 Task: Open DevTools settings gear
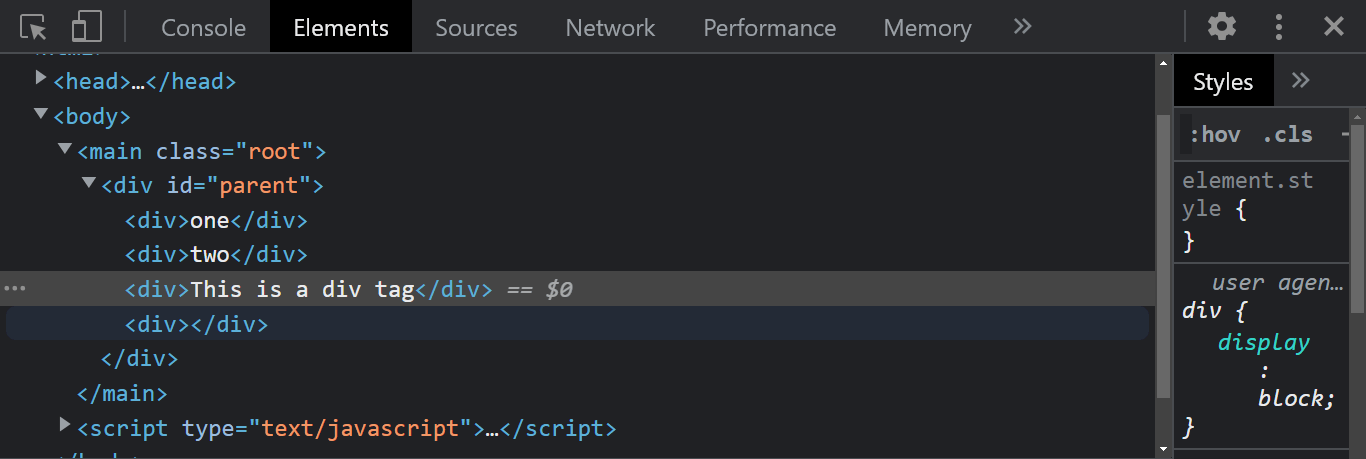click(x=1221, y=27)
